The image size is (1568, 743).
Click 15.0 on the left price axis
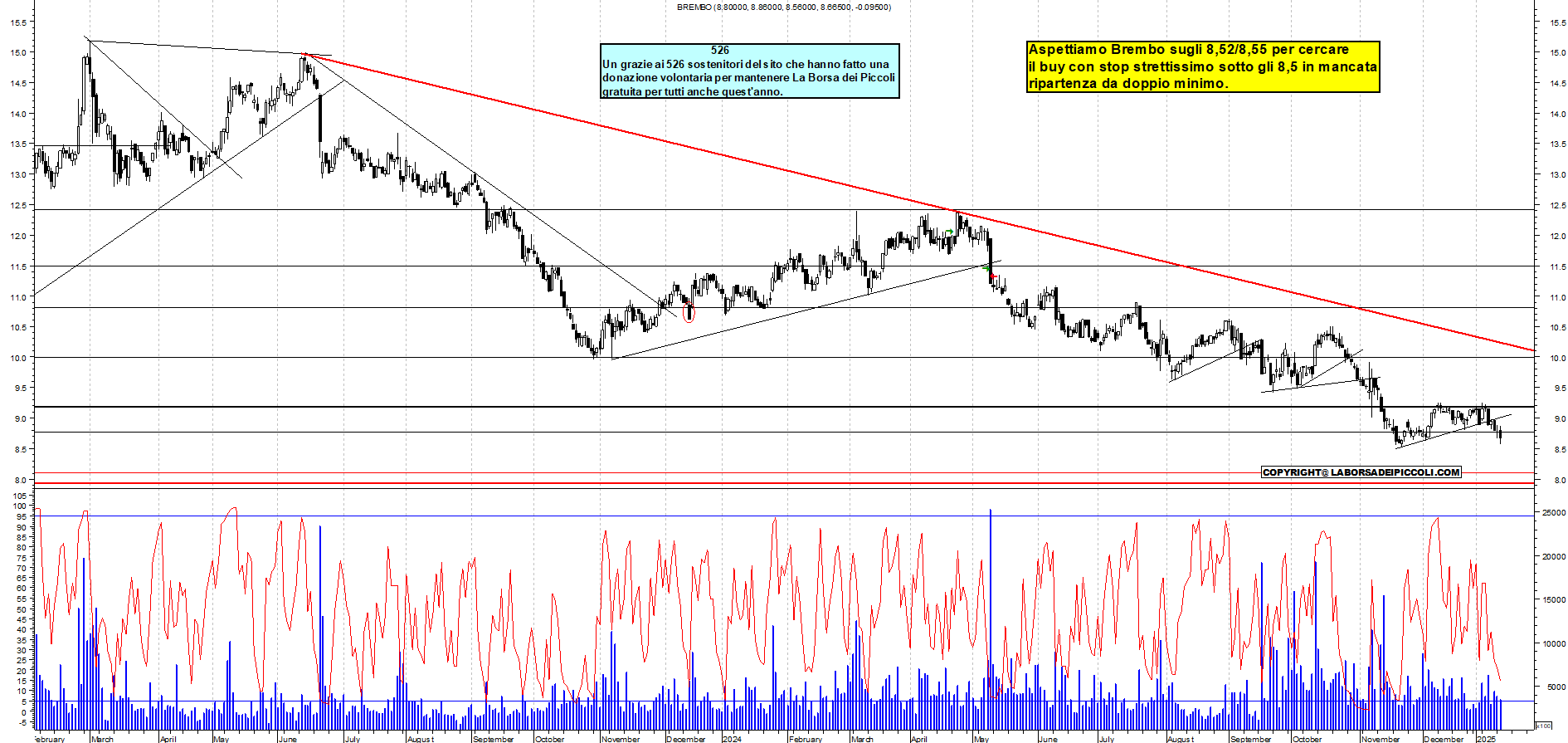click(17, 52)
